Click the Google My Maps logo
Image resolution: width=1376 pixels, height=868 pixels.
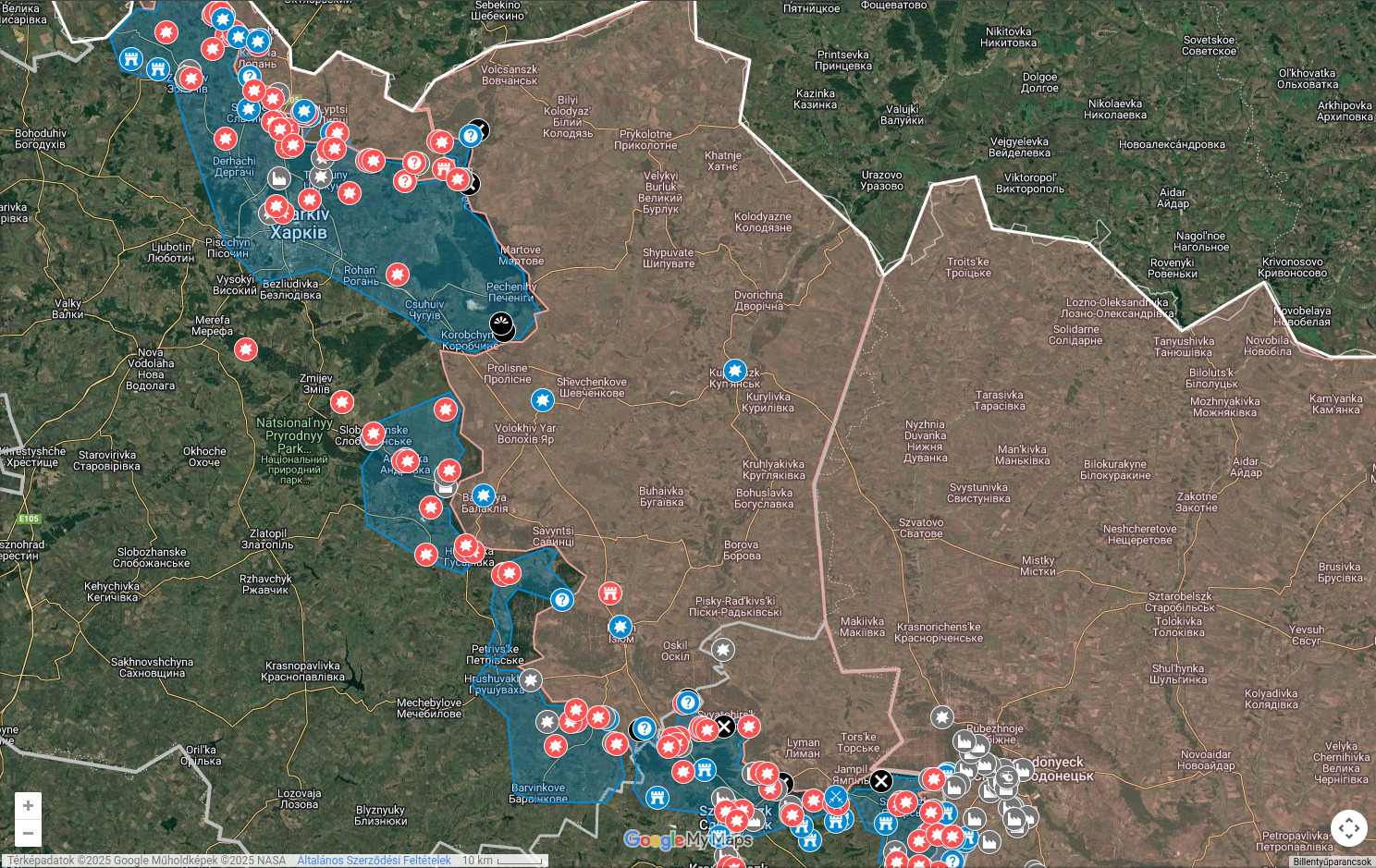pos(687,839)
